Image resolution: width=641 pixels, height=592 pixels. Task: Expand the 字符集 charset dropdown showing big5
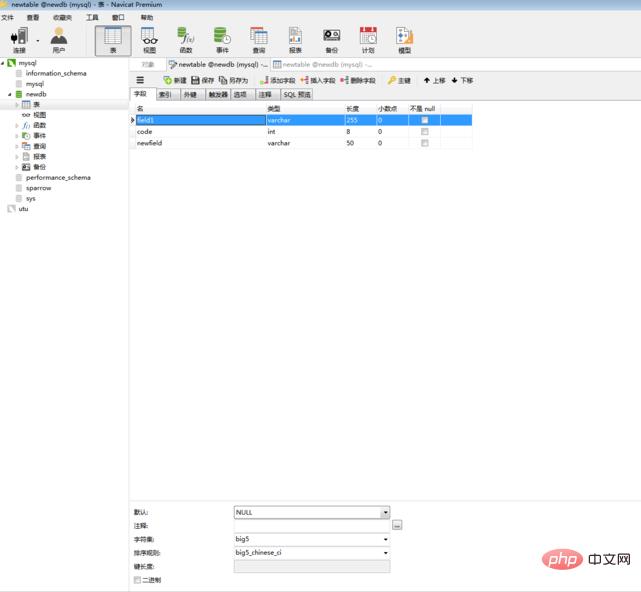point(385,539)
